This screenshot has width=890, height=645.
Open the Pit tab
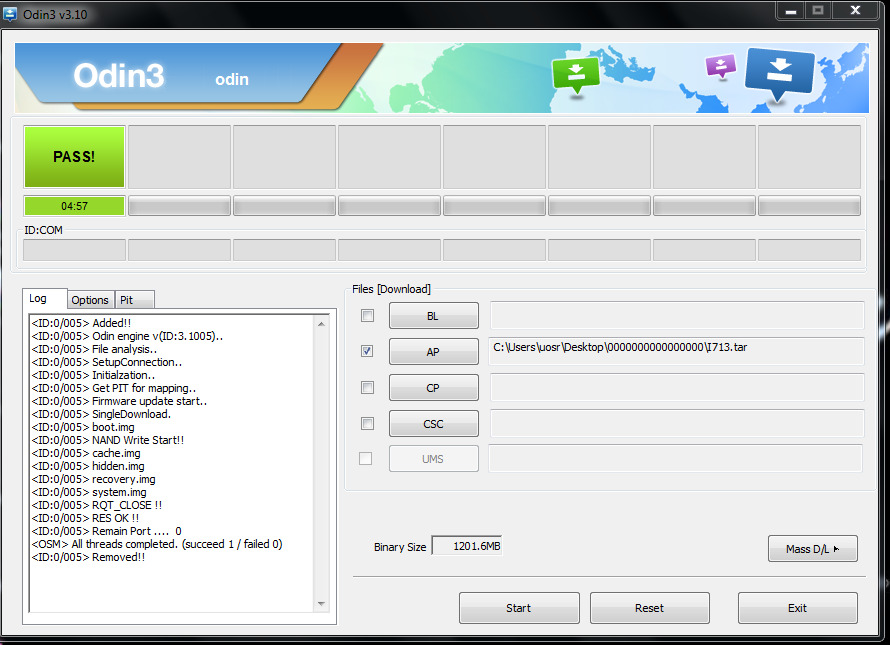[134, 300]
